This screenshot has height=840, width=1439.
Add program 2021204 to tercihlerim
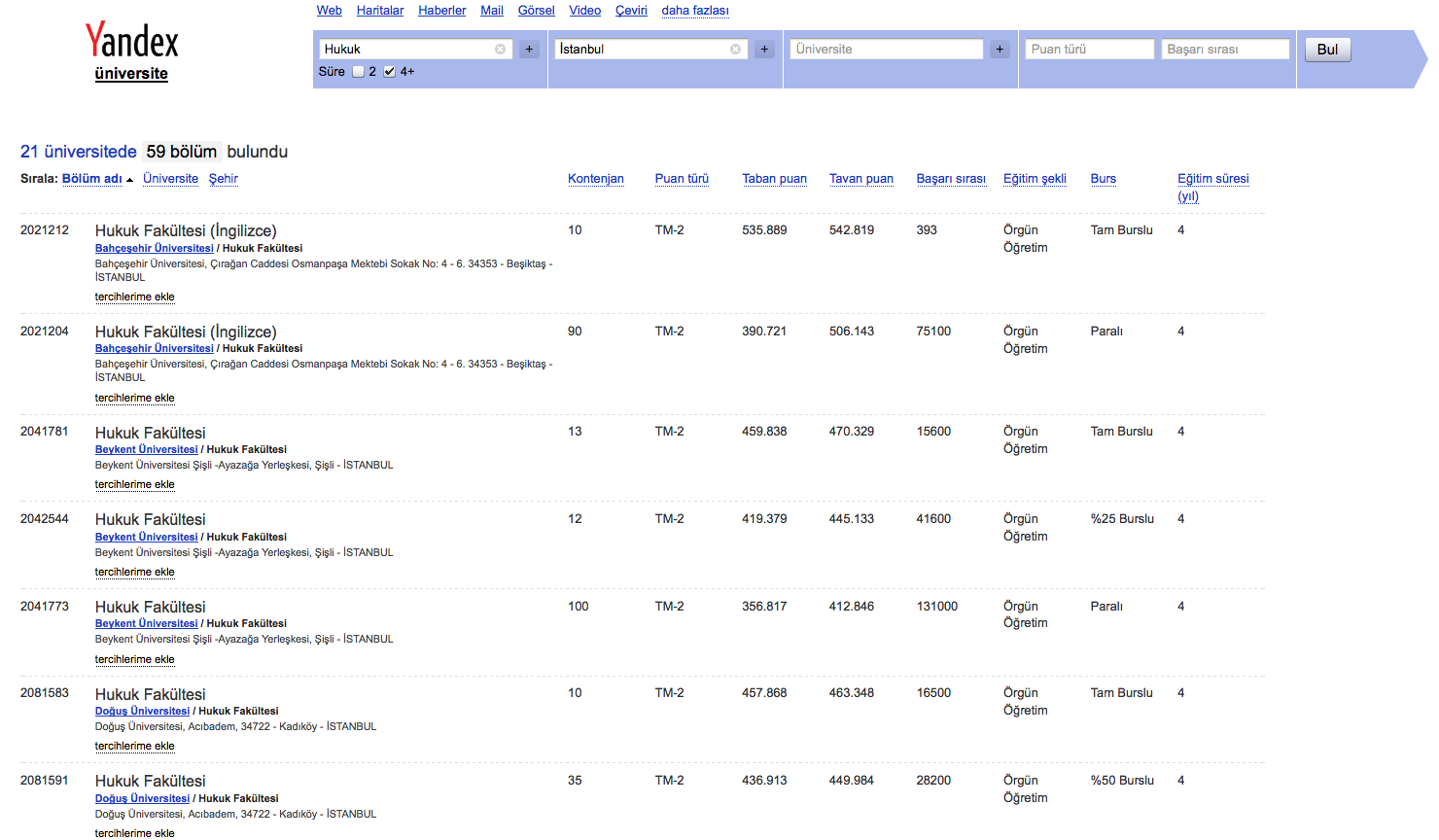(x=135, y=398)
